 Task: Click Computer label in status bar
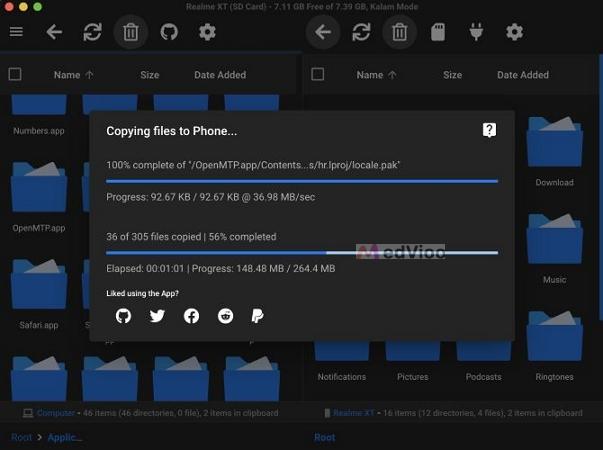56,413
